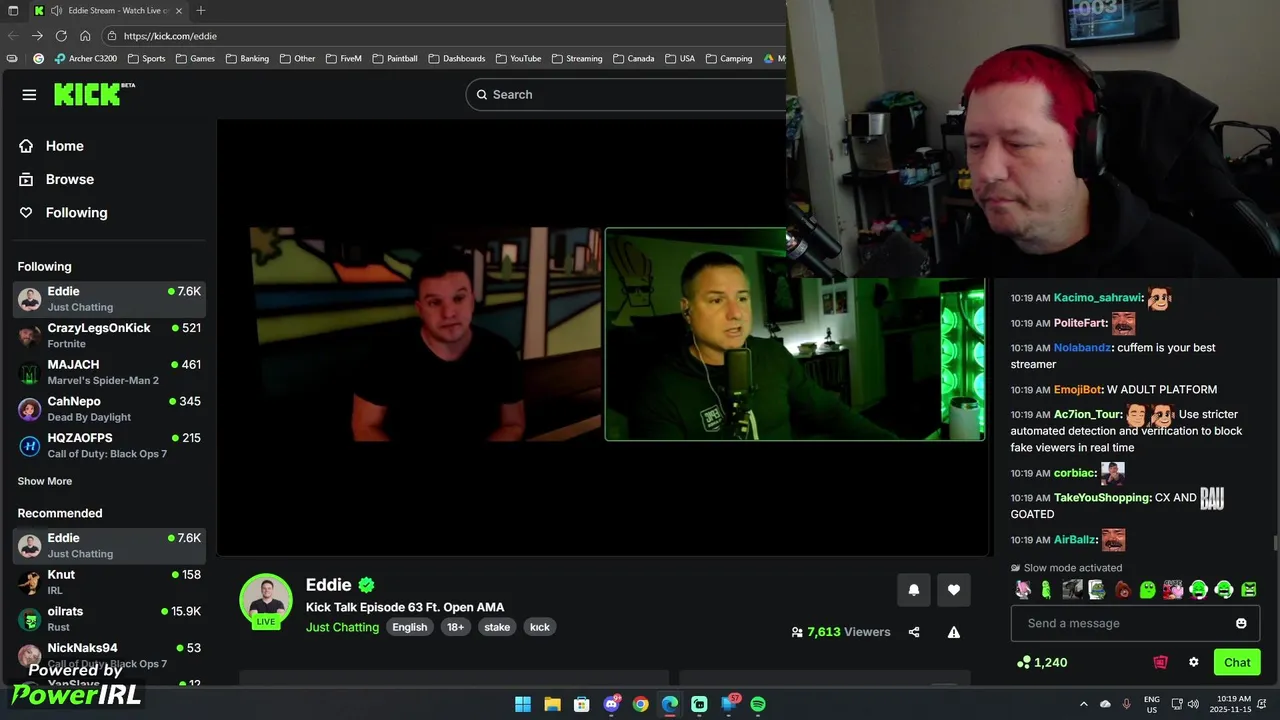Viewport: 1280px width, 720px height.
Task: Click the browser forward arrow
Action: coord(37,36)
